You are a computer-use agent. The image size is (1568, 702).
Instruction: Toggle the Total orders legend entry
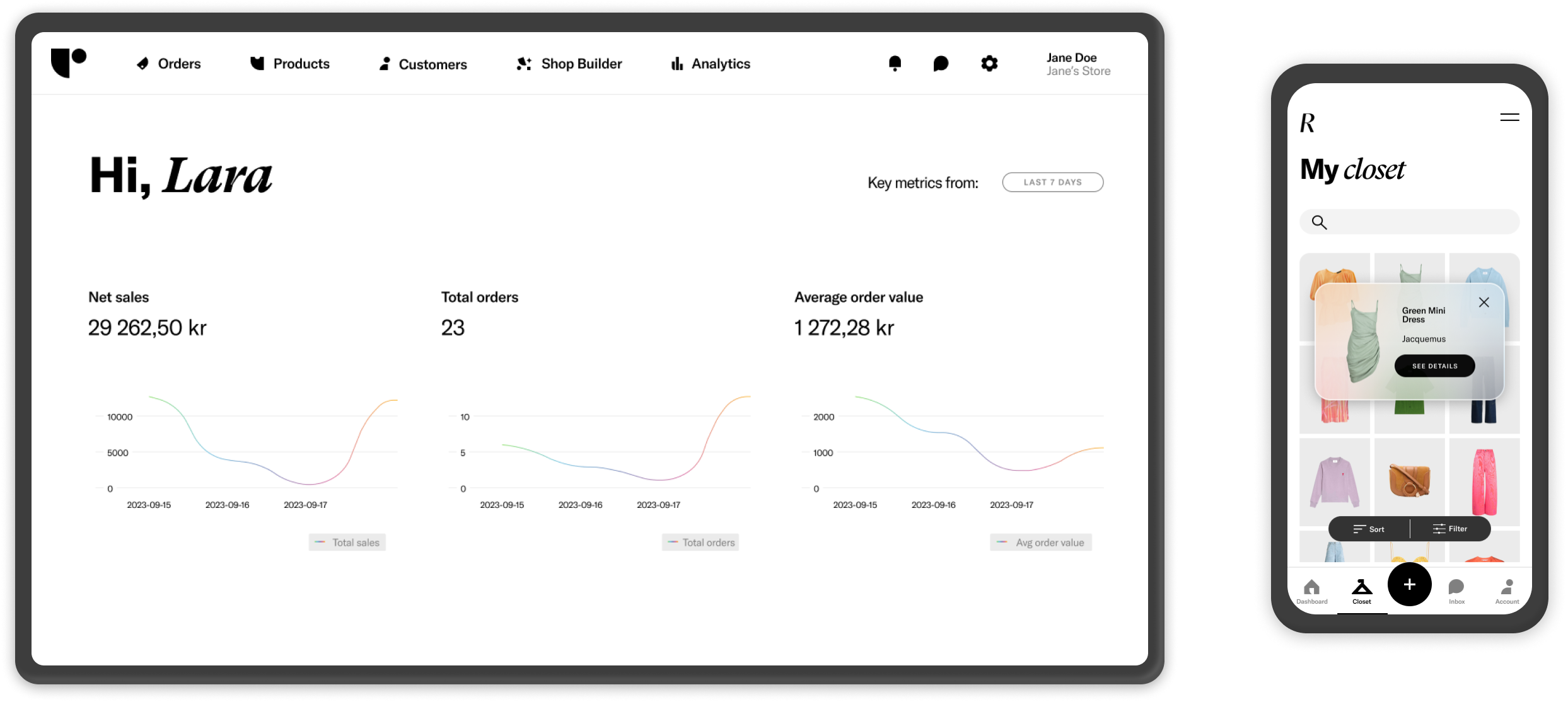pyautogui.click(x=700, y=543)
